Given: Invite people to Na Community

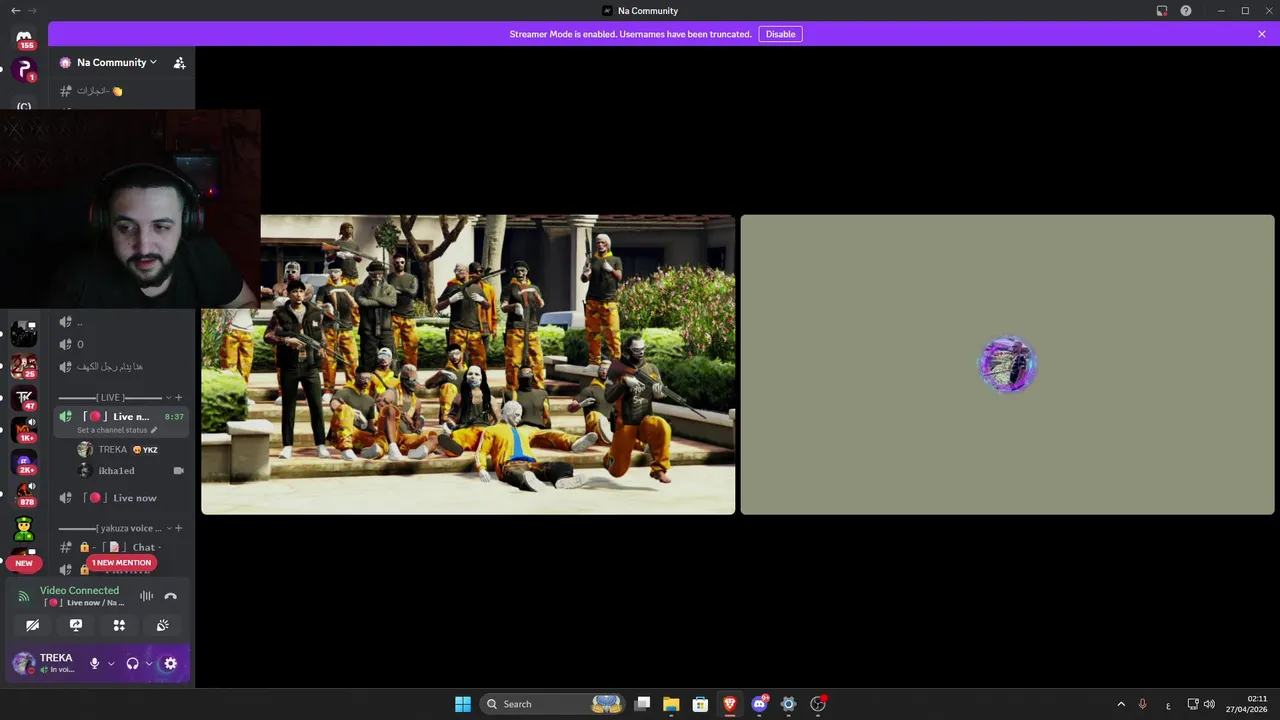Looking at the screenshot, I should point(179,62).
